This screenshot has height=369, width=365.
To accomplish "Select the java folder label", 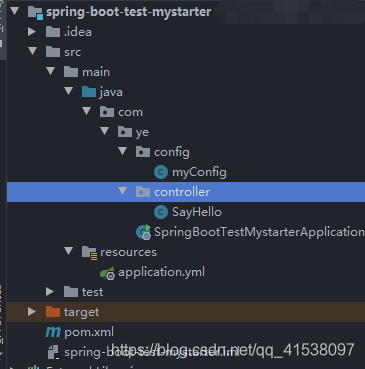I will click(111, 92).
